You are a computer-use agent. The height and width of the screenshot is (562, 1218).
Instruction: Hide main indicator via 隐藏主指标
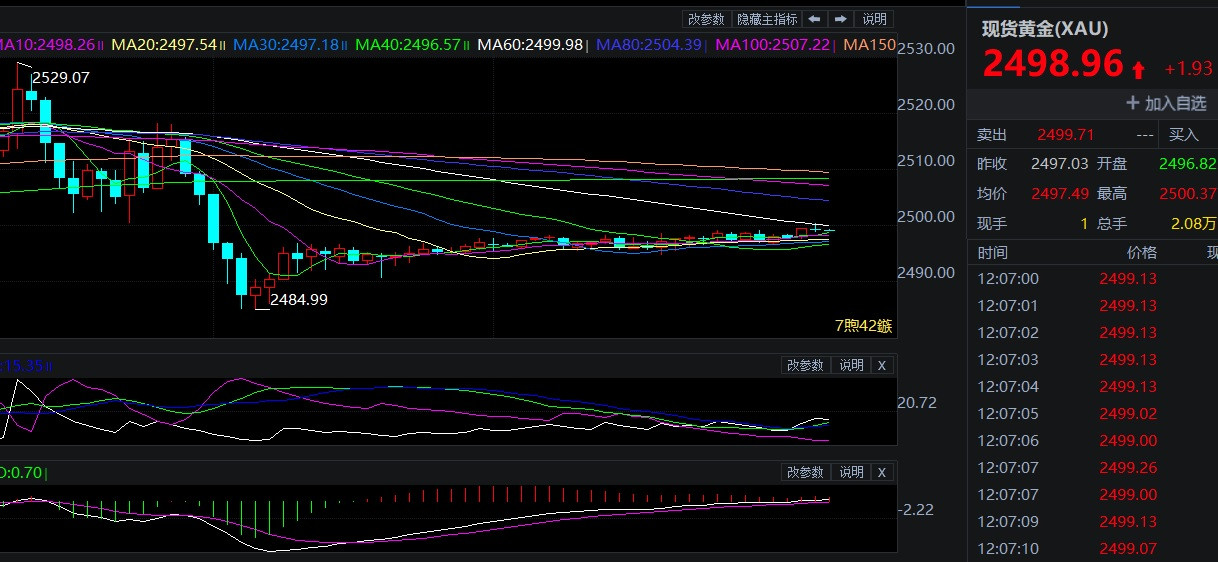coord(767,19)
